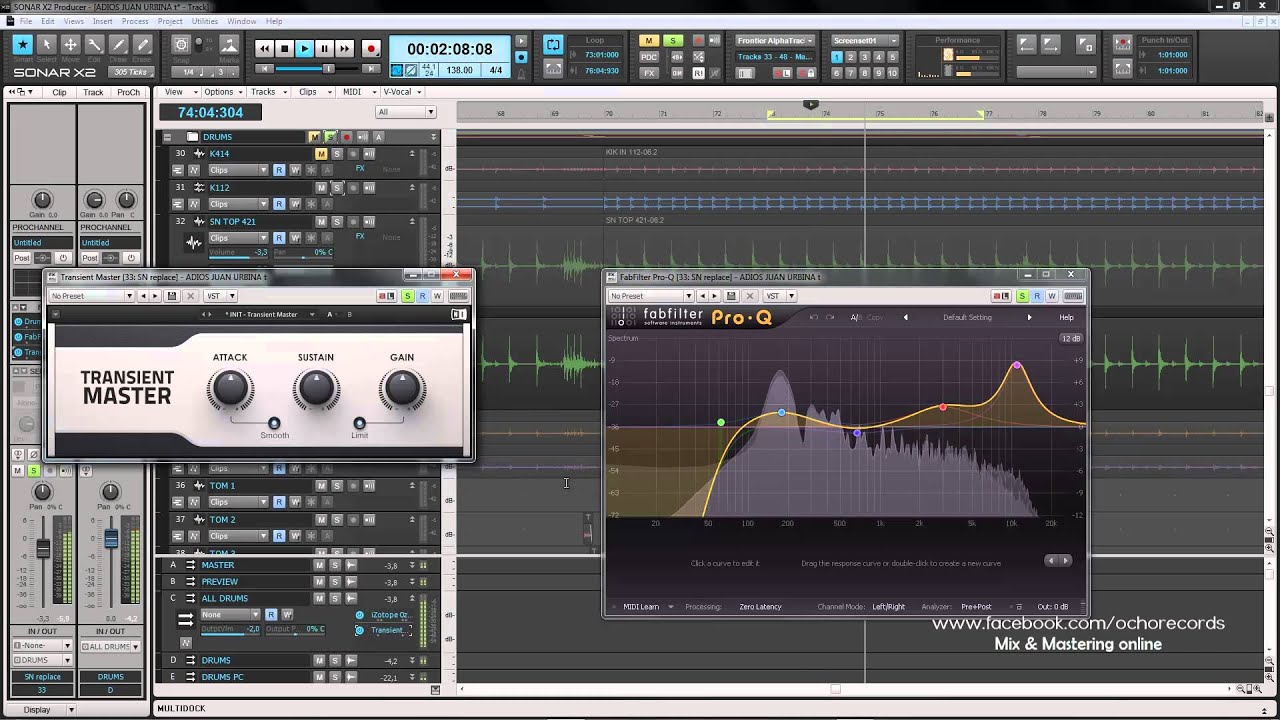Arm the Record transport button
The height and width of the screenshot is (720, 1280).
371,48
